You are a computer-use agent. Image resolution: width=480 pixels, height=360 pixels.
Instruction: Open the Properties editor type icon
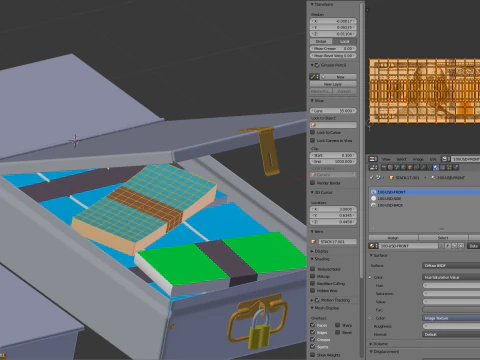(374, 167)
